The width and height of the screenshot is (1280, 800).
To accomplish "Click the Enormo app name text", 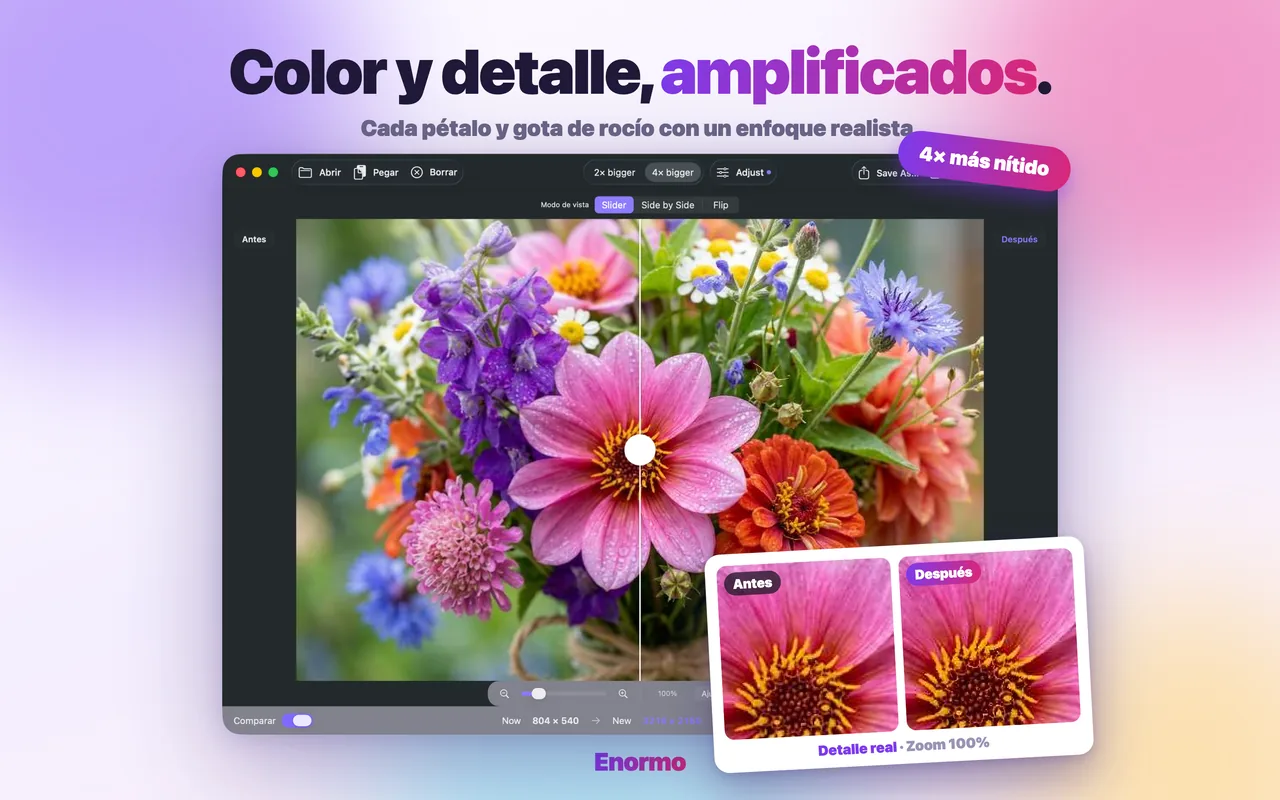I will pos(640,762).
